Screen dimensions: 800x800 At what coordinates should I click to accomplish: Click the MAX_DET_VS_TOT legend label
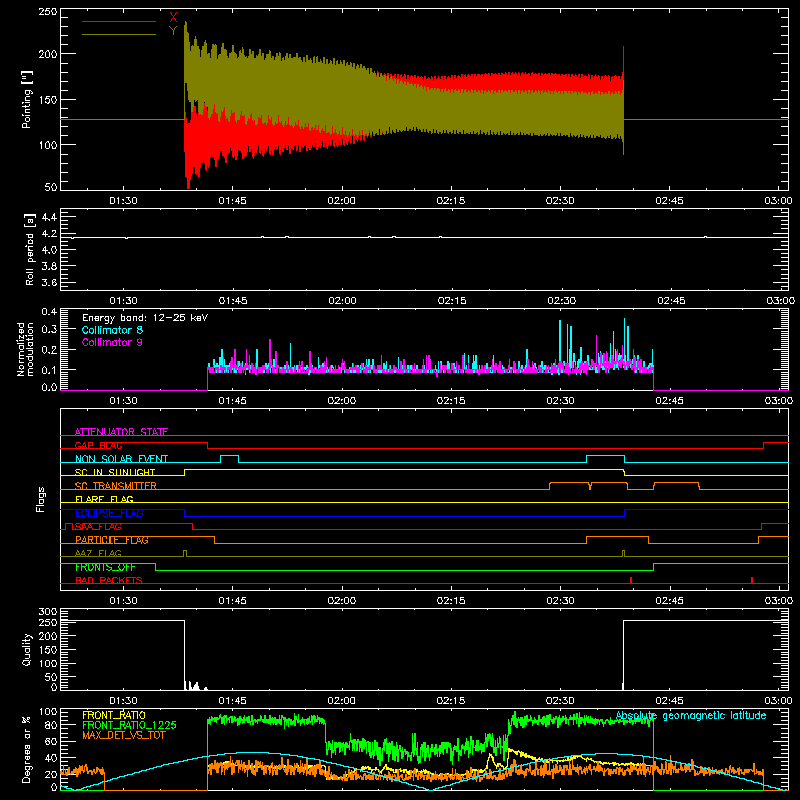coord(123,735)
